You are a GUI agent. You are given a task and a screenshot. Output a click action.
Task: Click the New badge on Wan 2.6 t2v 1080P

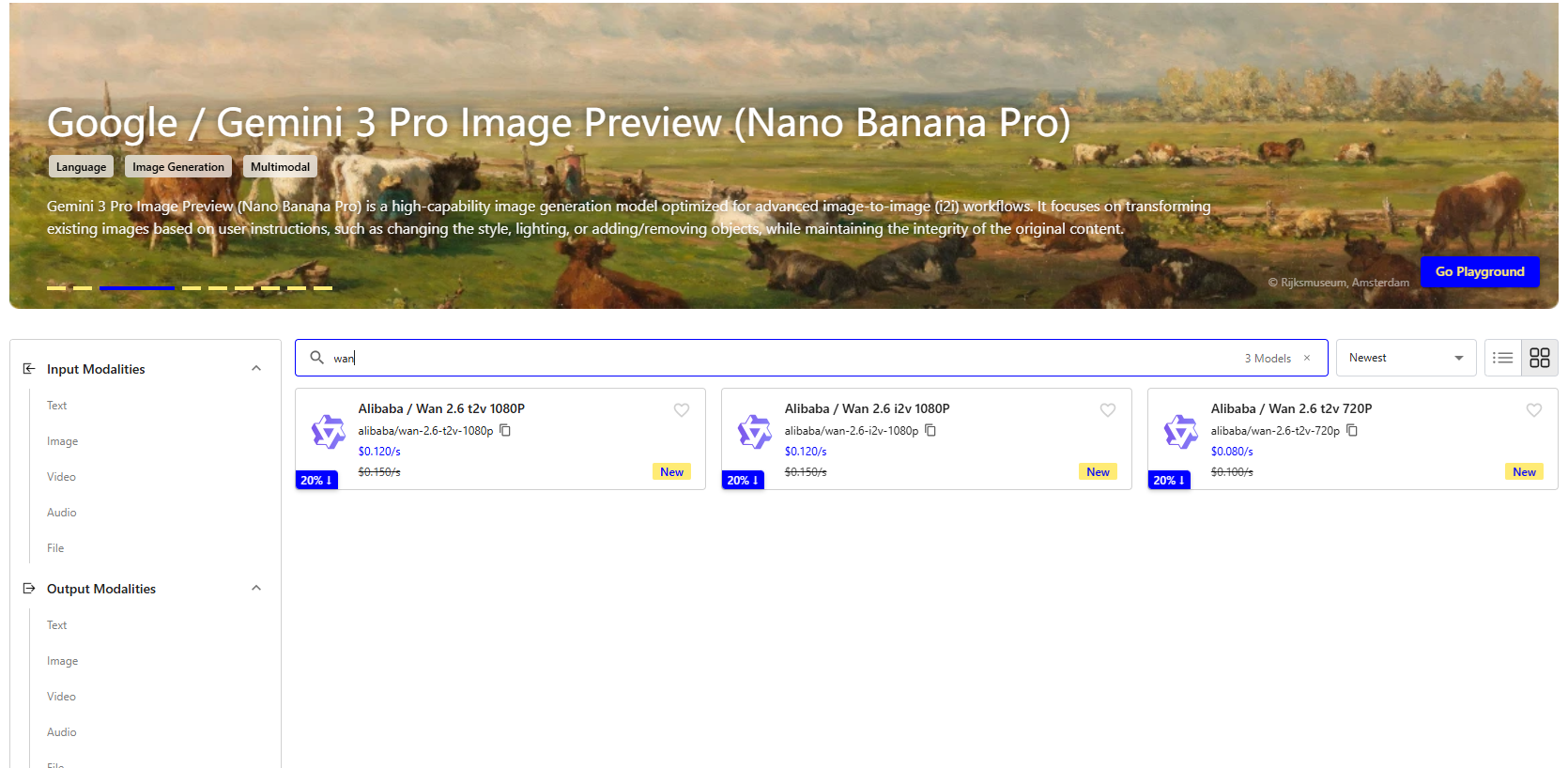pyautogui.click(x=671, y=472)
